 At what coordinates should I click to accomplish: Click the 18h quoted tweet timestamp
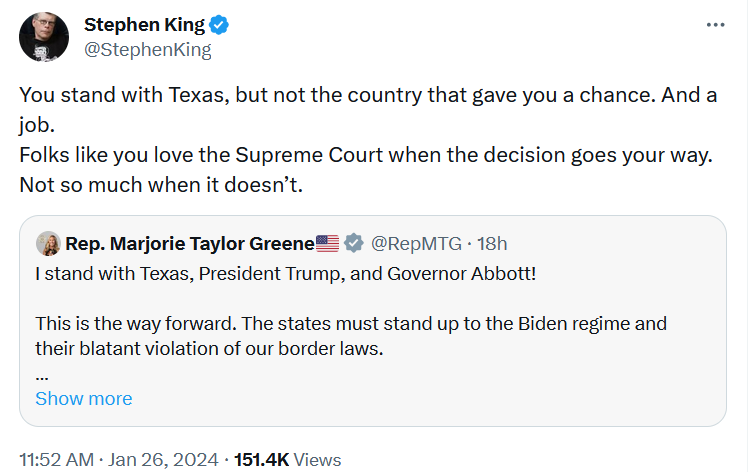492,243
